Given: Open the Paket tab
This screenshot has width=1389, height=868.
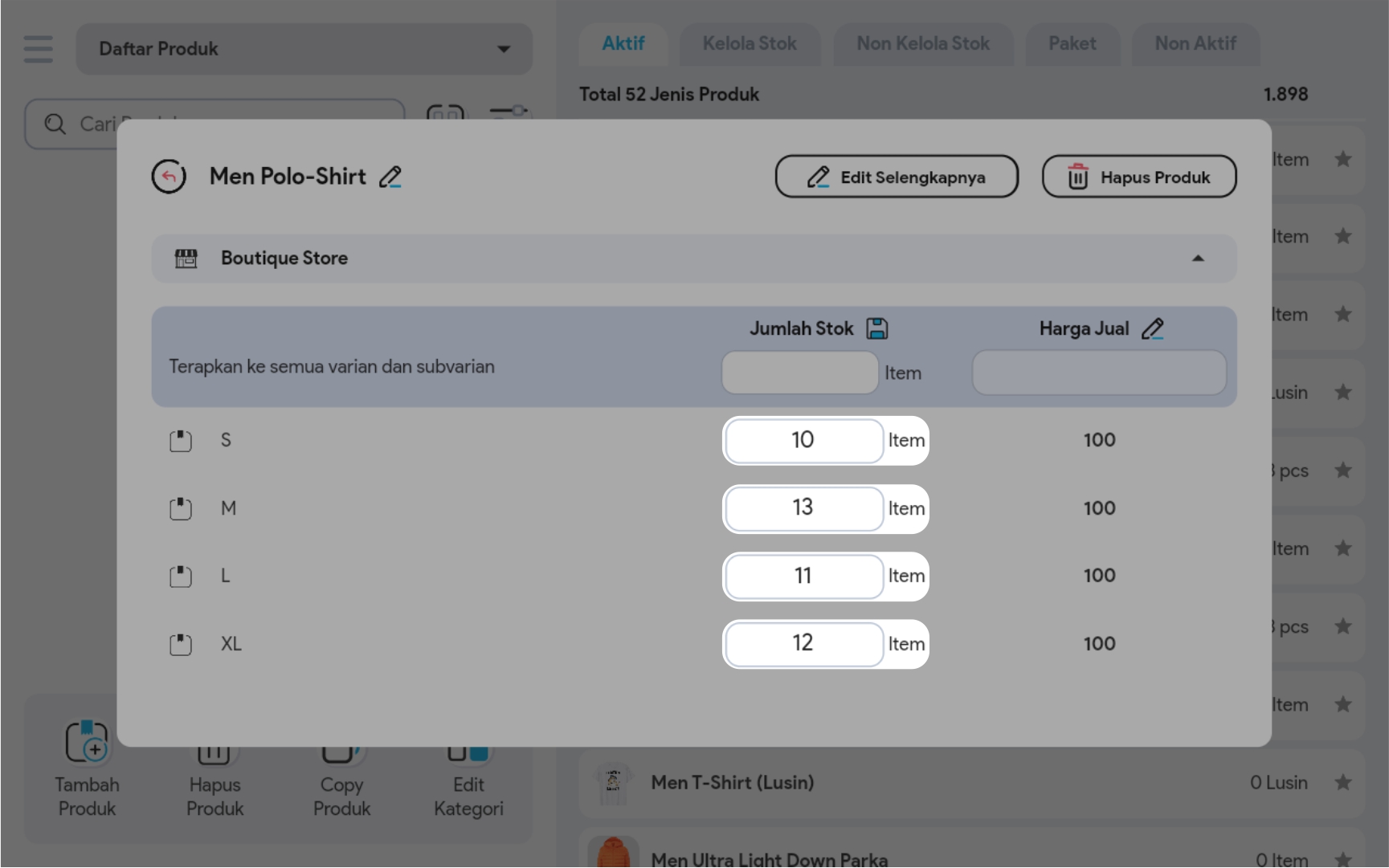Looking at the screenshot, I should pyautogui.click(x=1072, y=44).
